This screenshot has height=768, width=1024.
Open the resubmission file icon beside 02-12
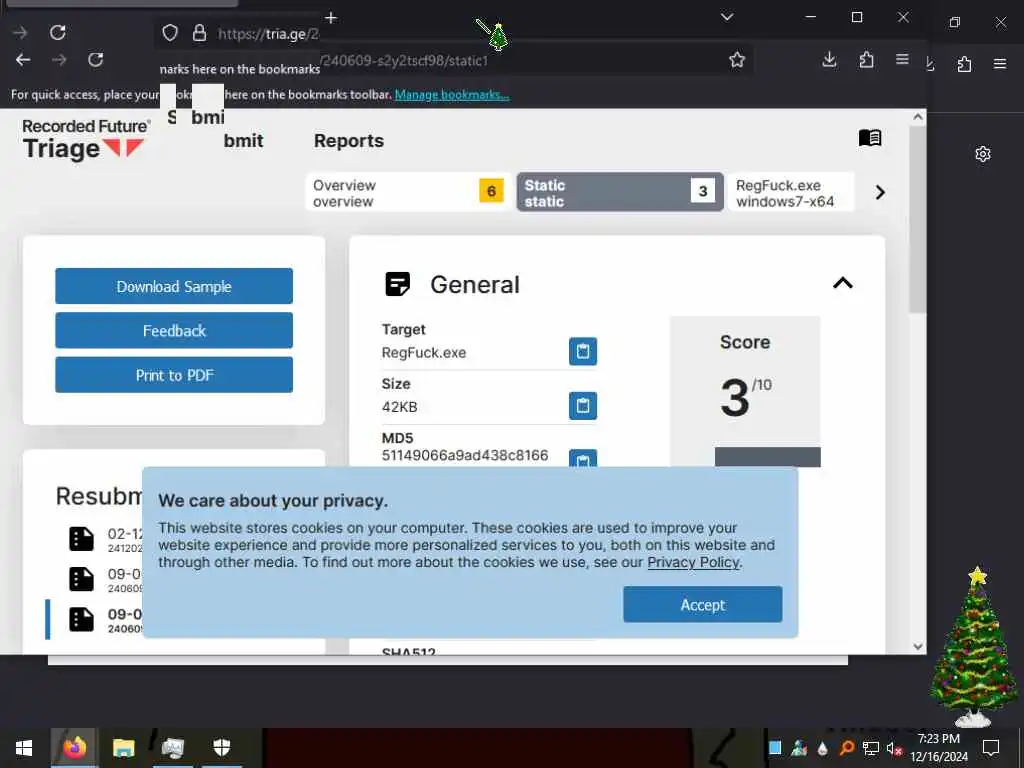[x=82, y=539]
